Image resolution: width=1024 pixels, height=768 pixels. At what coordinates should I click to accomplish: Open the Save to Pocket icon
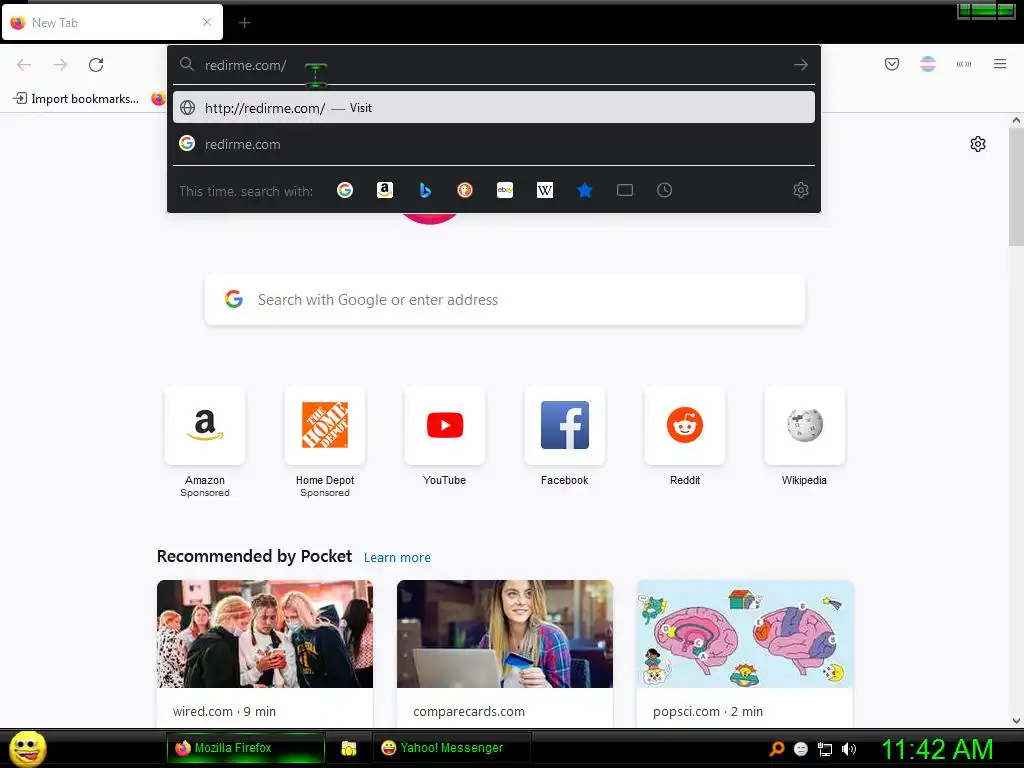[892, 64]
